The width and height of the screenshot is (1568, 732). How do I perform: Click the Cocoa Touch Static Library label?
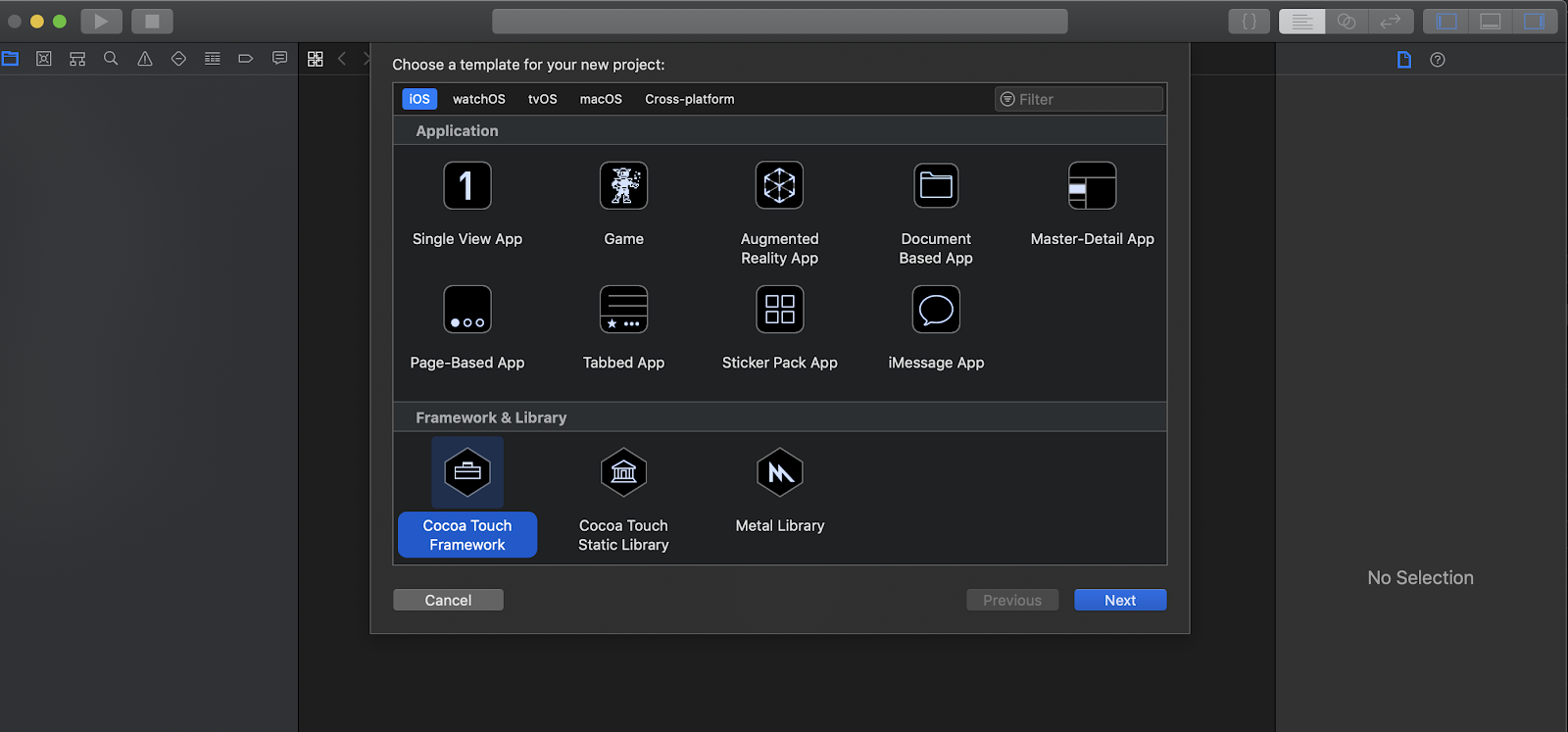pyautogui.click(x=623, y=535)
